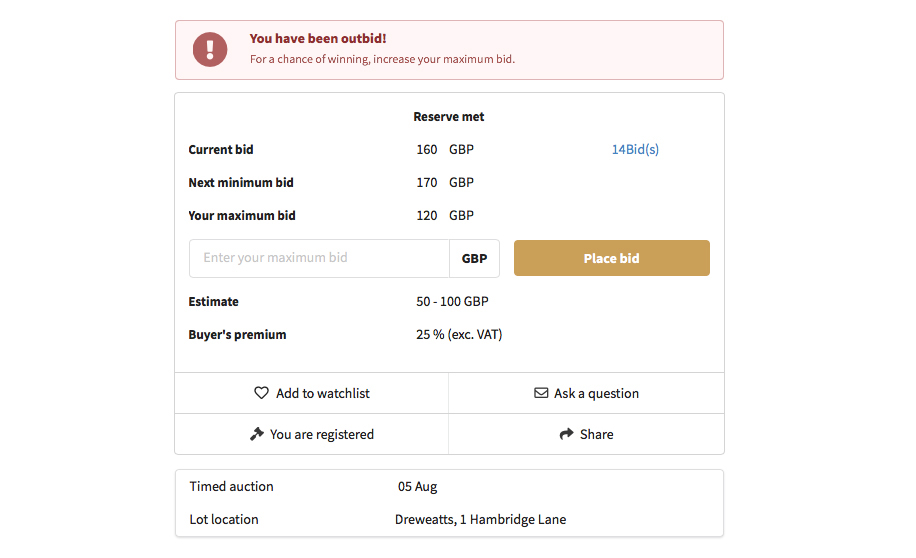Click the 'You have been outbid!' heading

click(x=317, y=39)
